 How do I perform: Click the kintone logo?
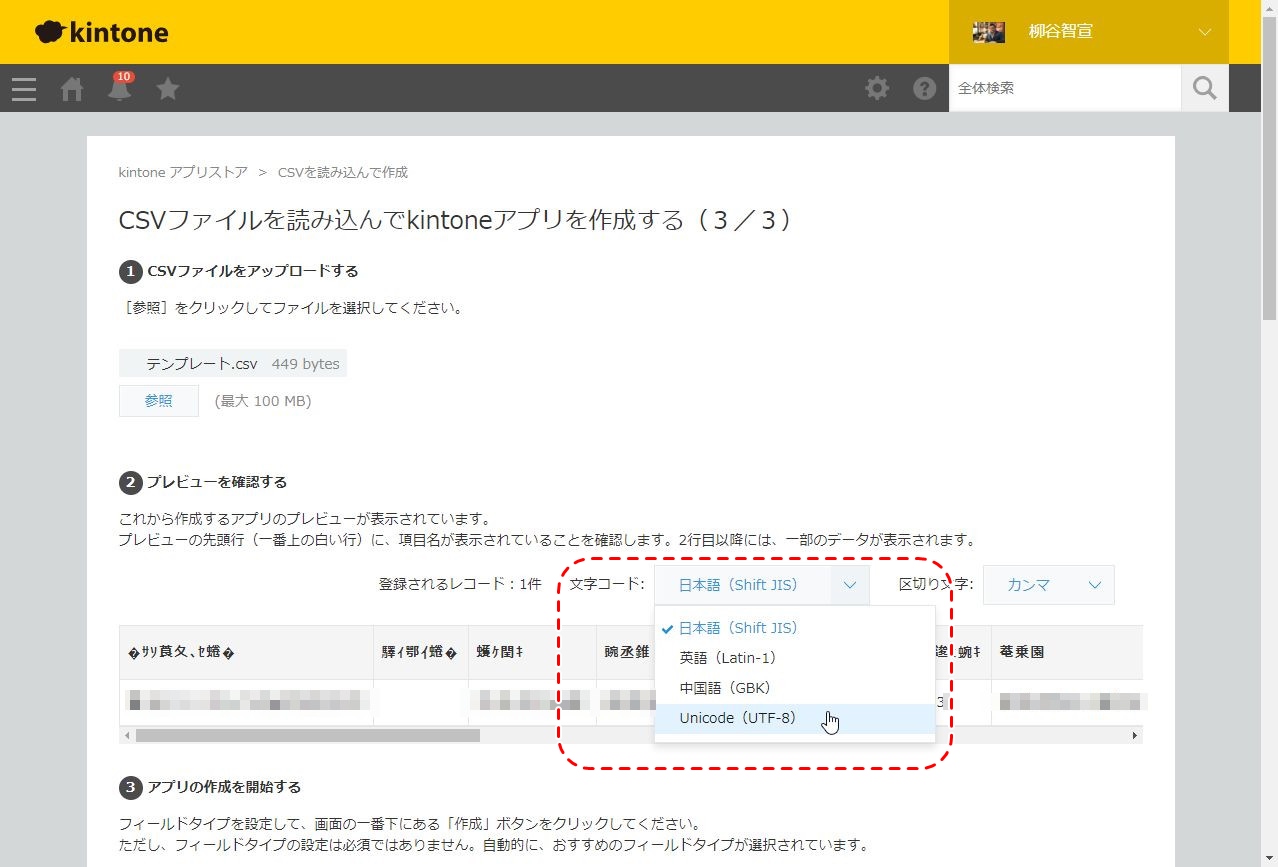point(102,32)
